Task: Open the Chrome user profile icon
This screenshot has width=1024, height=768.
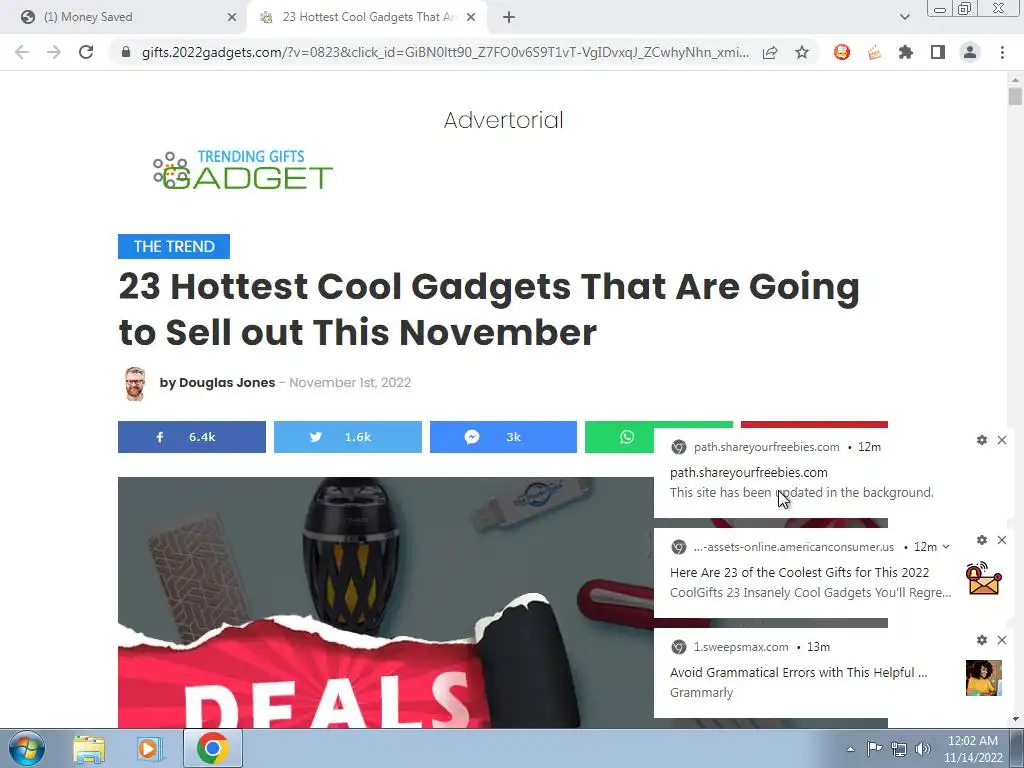Action: tap(970, 52)
